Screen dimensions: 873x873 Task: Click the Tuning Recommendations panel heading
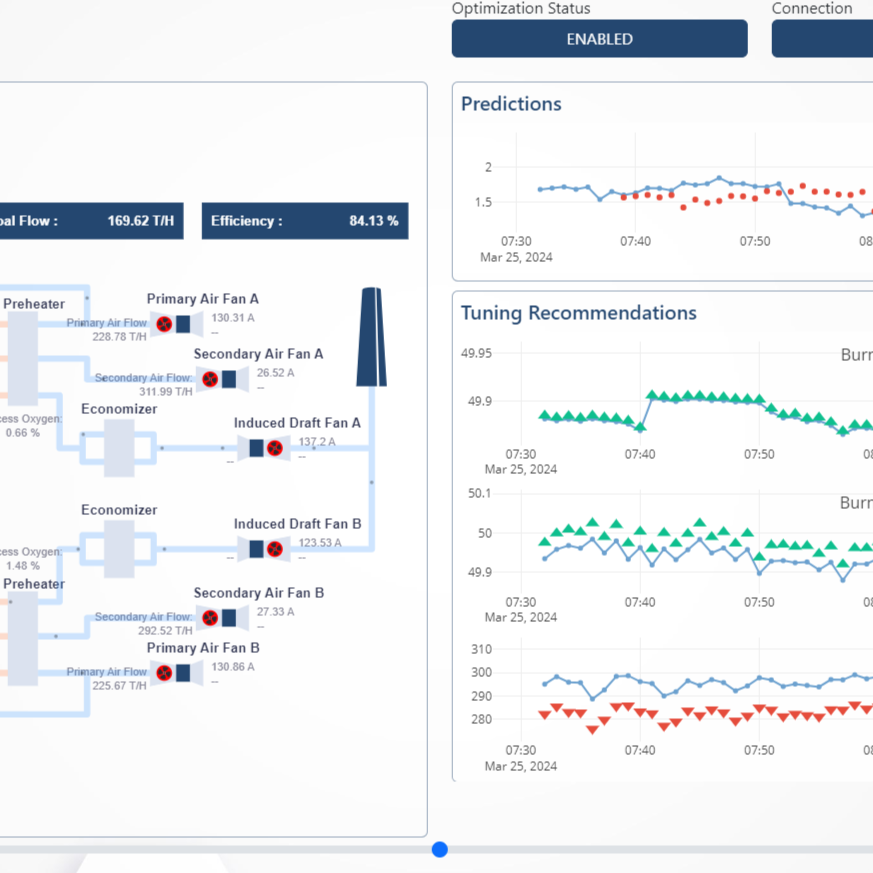(578, 313)
